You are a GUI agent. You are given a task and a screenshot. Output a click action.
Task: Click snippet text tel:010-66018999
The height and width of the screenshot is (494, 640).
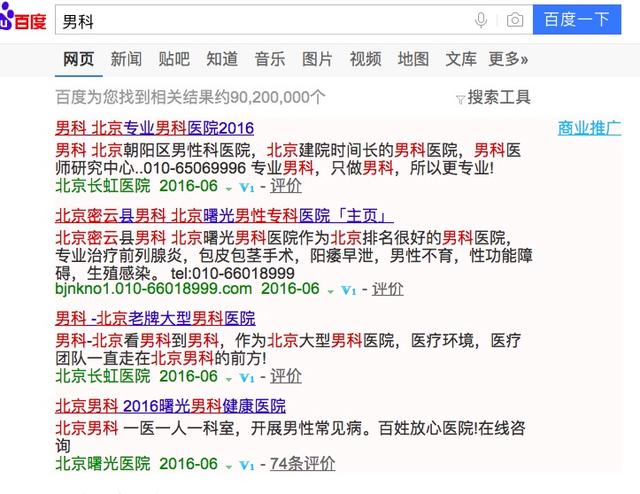pyautogui.click(x=233, y=273)
